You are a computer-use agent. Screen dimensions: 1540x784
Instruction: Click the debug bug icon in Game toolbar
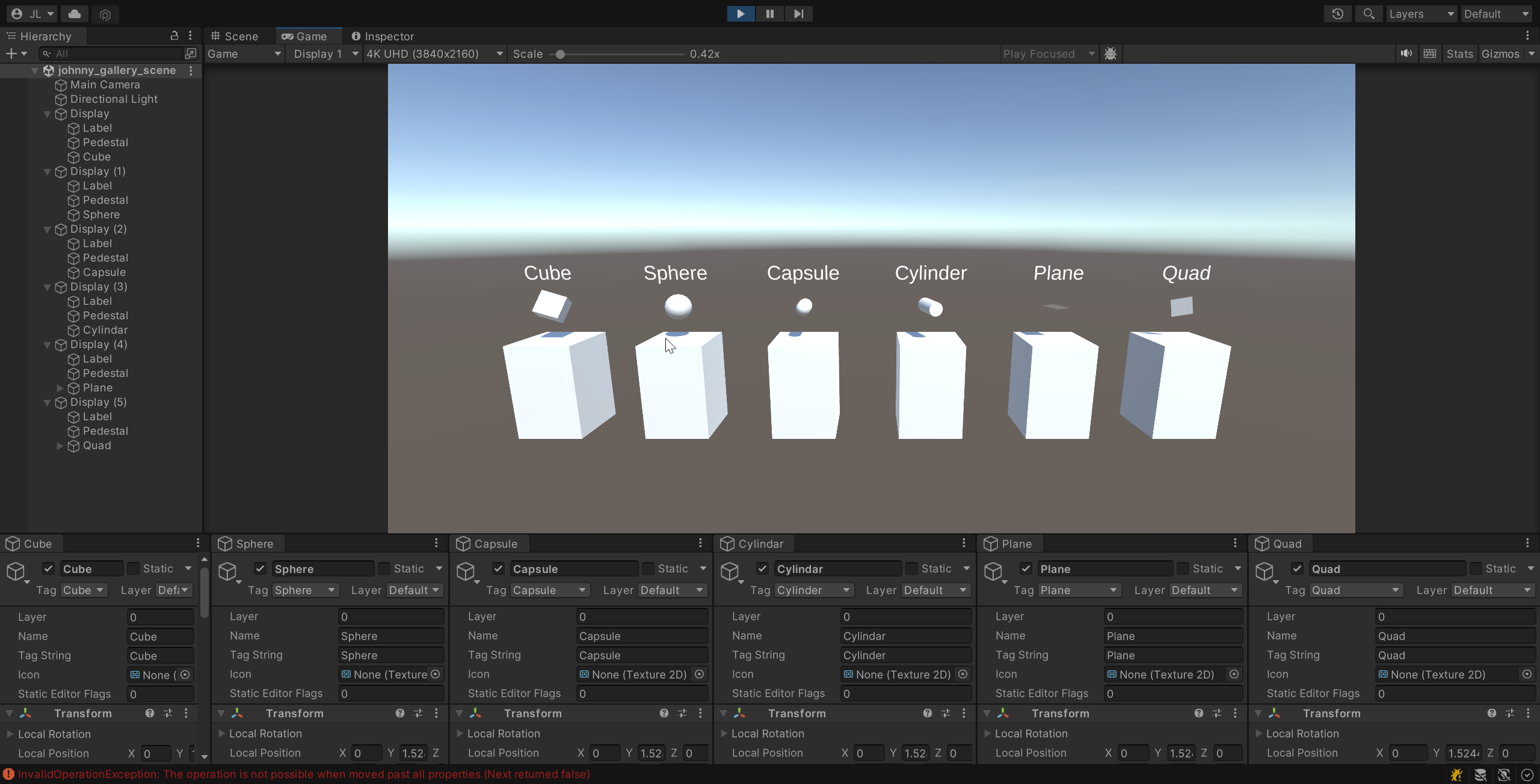(x=1110, y=54)
